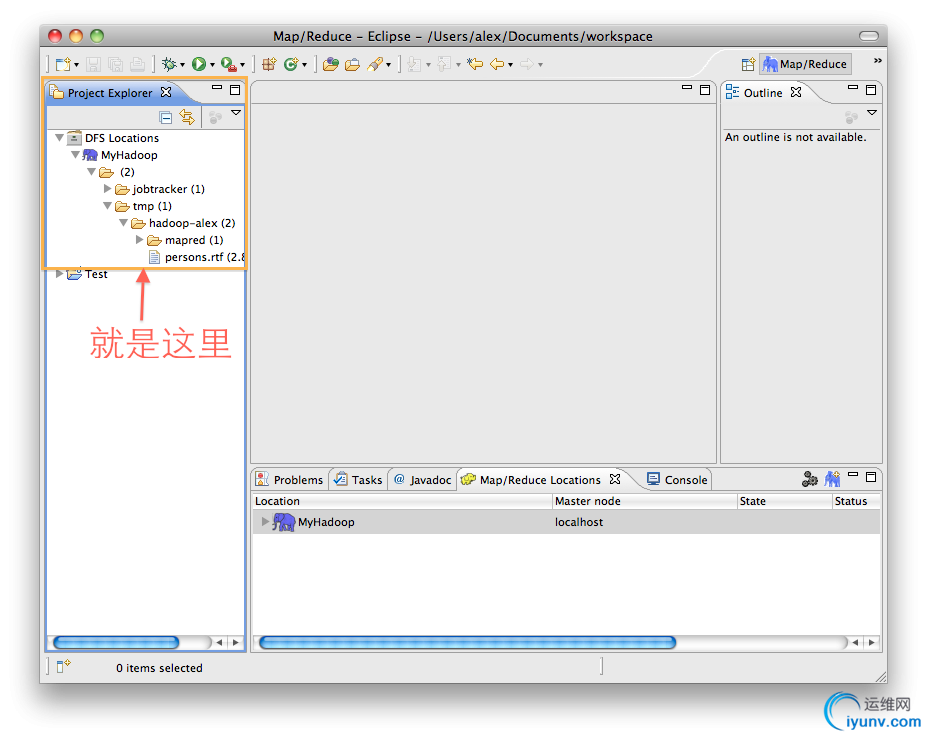Screen dimensions: 927x738
Task: Switch to the Javadoc tab
Action: (422, 480)
